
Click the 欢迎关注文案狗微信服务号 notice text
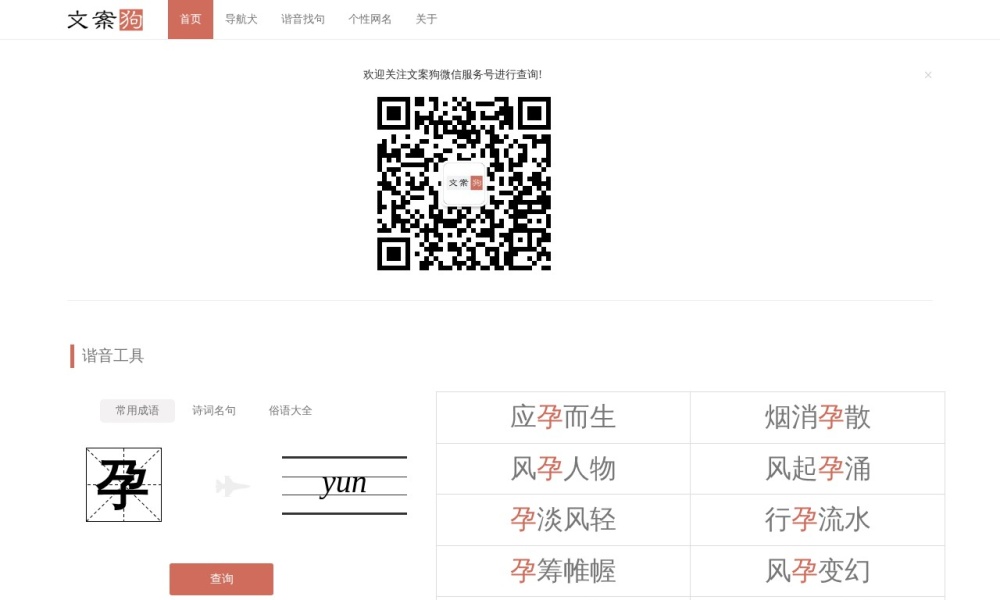[453, 75]
